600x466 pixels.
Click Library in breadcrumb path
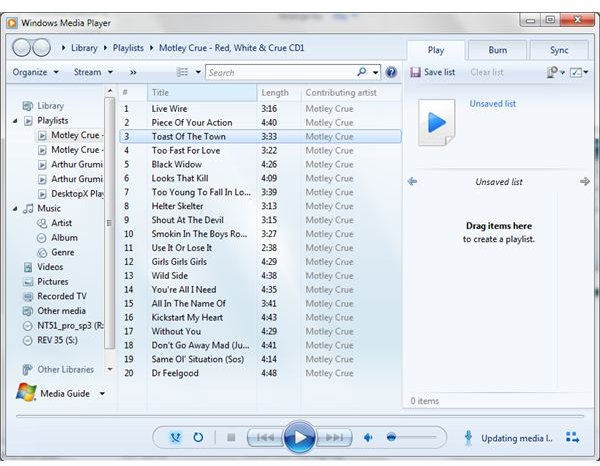pyautogui.click(x=84, y=48)
